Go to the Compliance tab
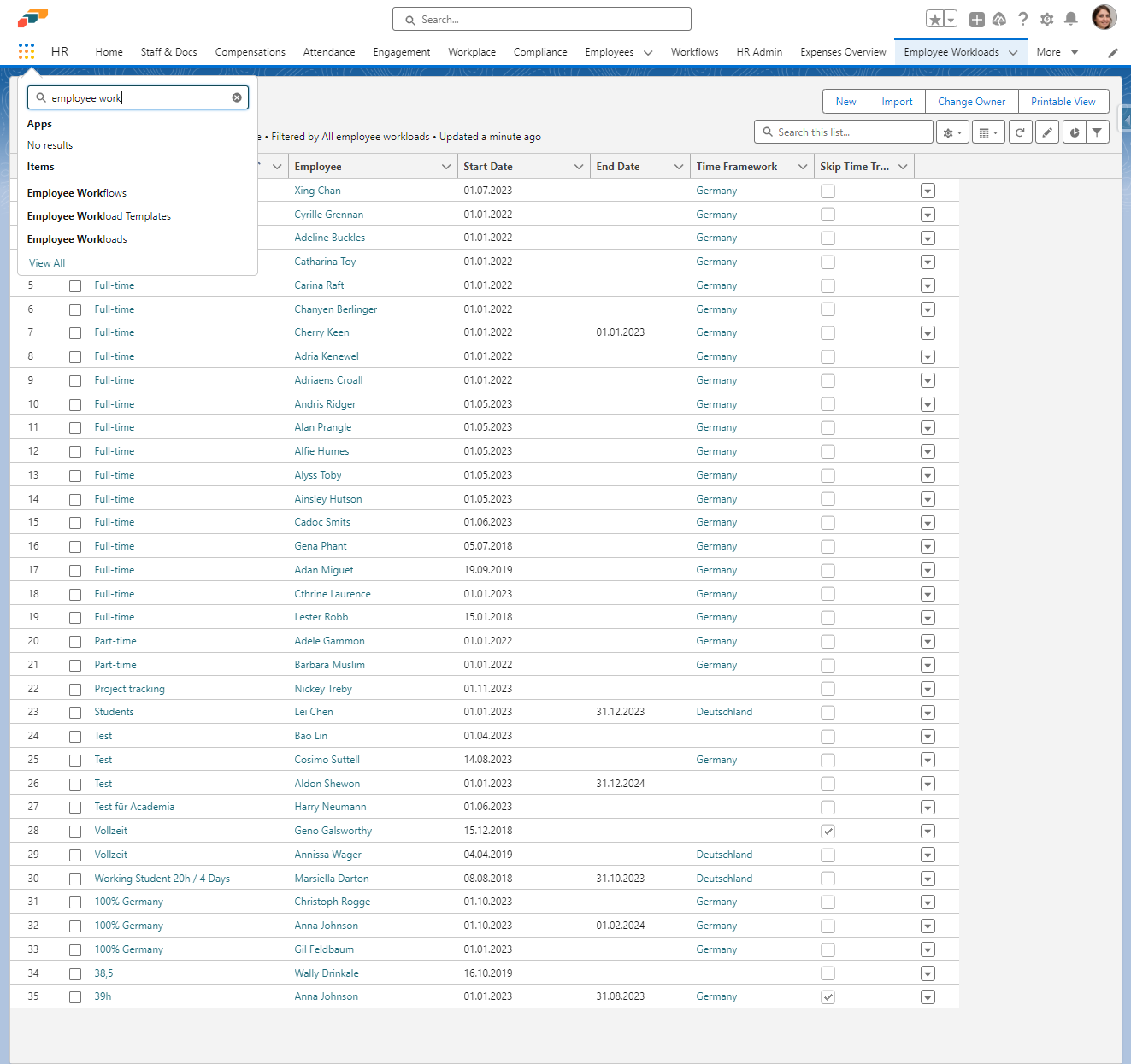Image resolution: width=1131 pixels, height=1064 pixels. pos(540,52)
